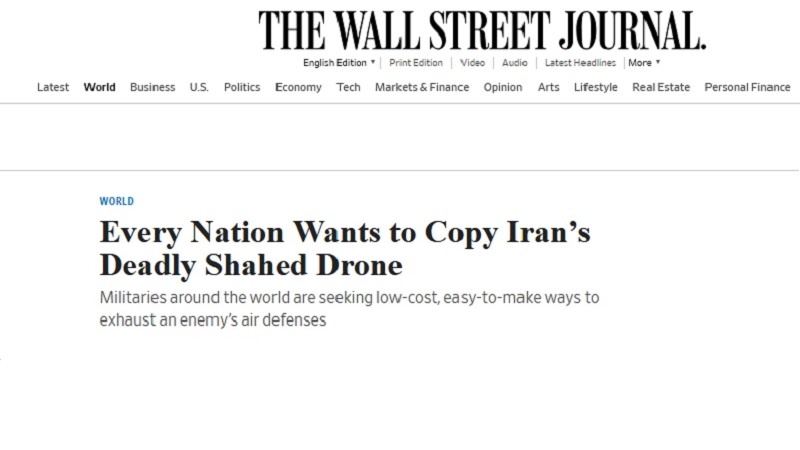Screen dimensions: 800x450
Task: Click The Wall Street Journal logo
Action: (482, 31)
